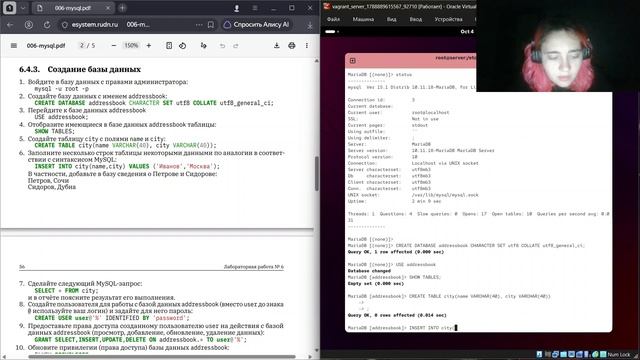Click the Database changed terminal output
Viewport: 640px width, 360px height.
(x=369, y=271)
